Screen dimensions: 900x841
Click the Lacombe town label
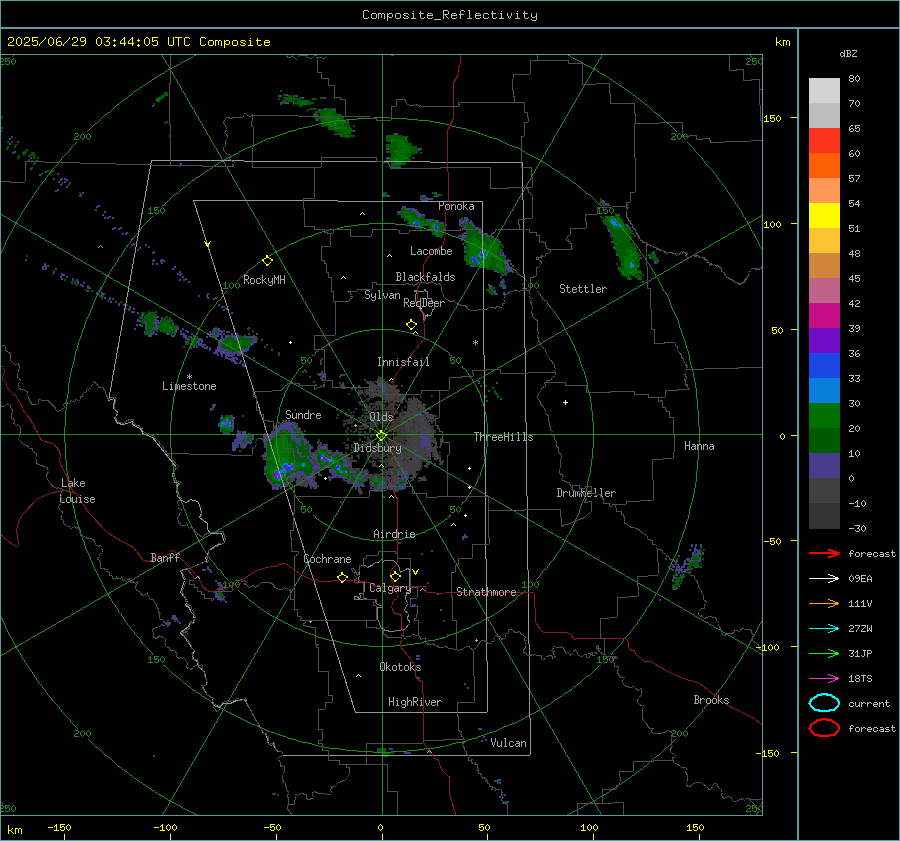431,251
